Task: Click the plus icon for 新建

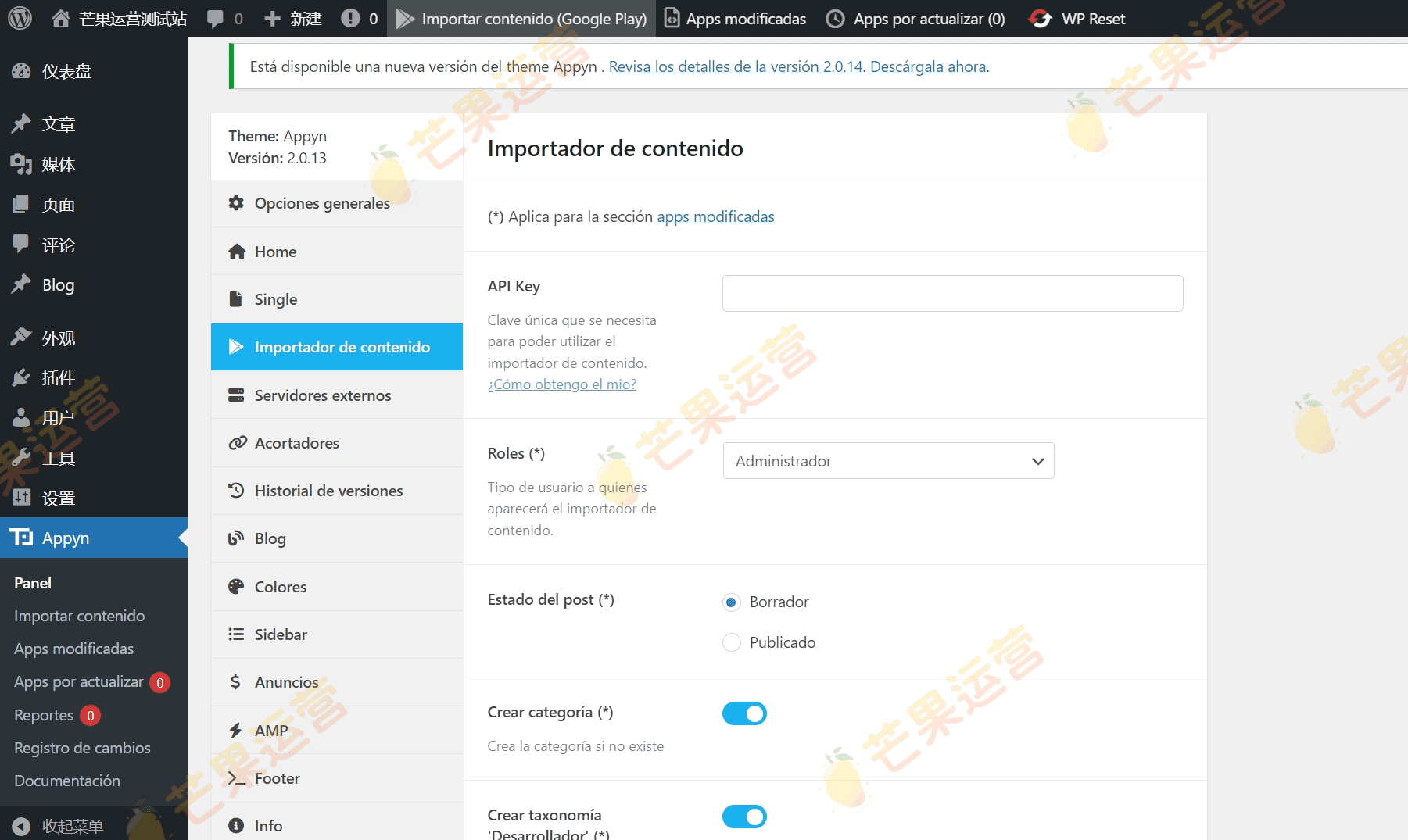Action: point(272,19)
